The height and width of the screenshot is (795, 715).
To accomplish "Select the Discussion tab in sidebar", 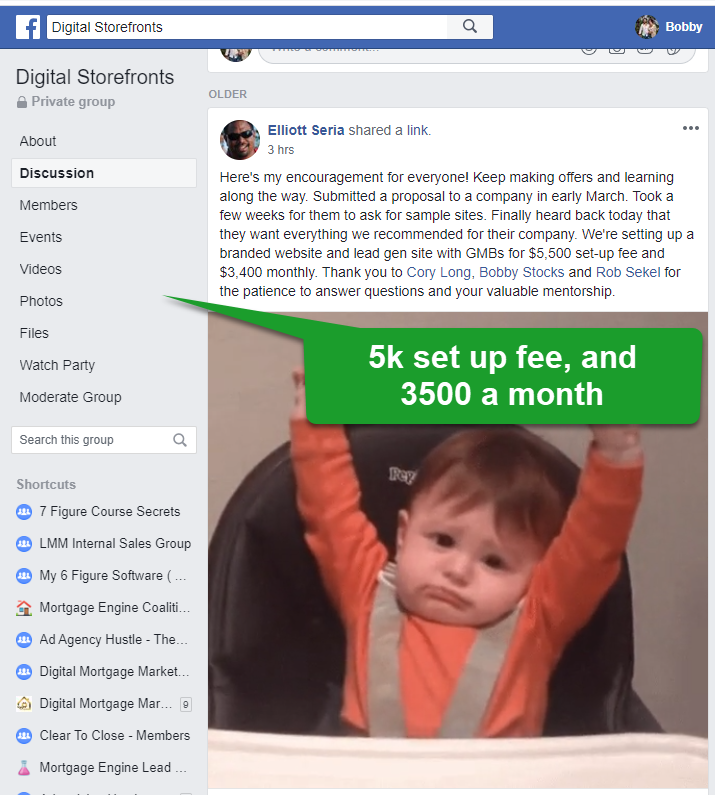I will pyautogui.click(x=104, y=173).
